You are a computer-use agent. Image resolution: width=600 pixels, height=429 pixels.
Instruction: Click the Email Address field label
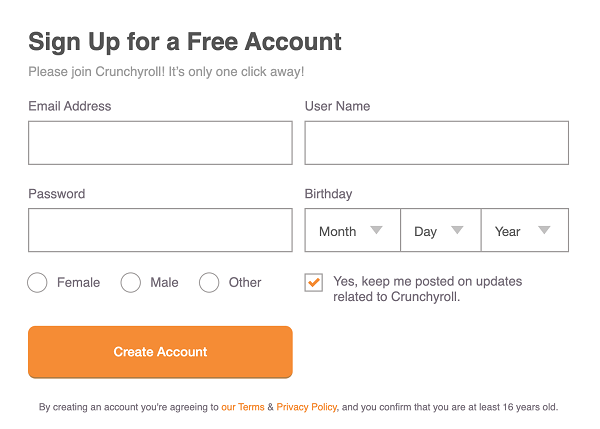point(70,106)
